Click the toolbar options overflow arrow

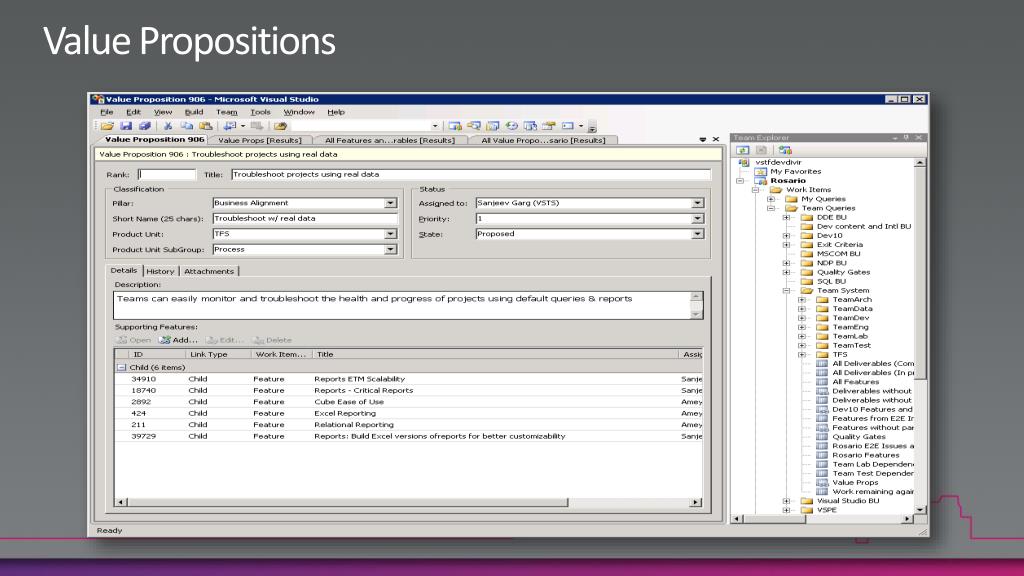(592, 127)
